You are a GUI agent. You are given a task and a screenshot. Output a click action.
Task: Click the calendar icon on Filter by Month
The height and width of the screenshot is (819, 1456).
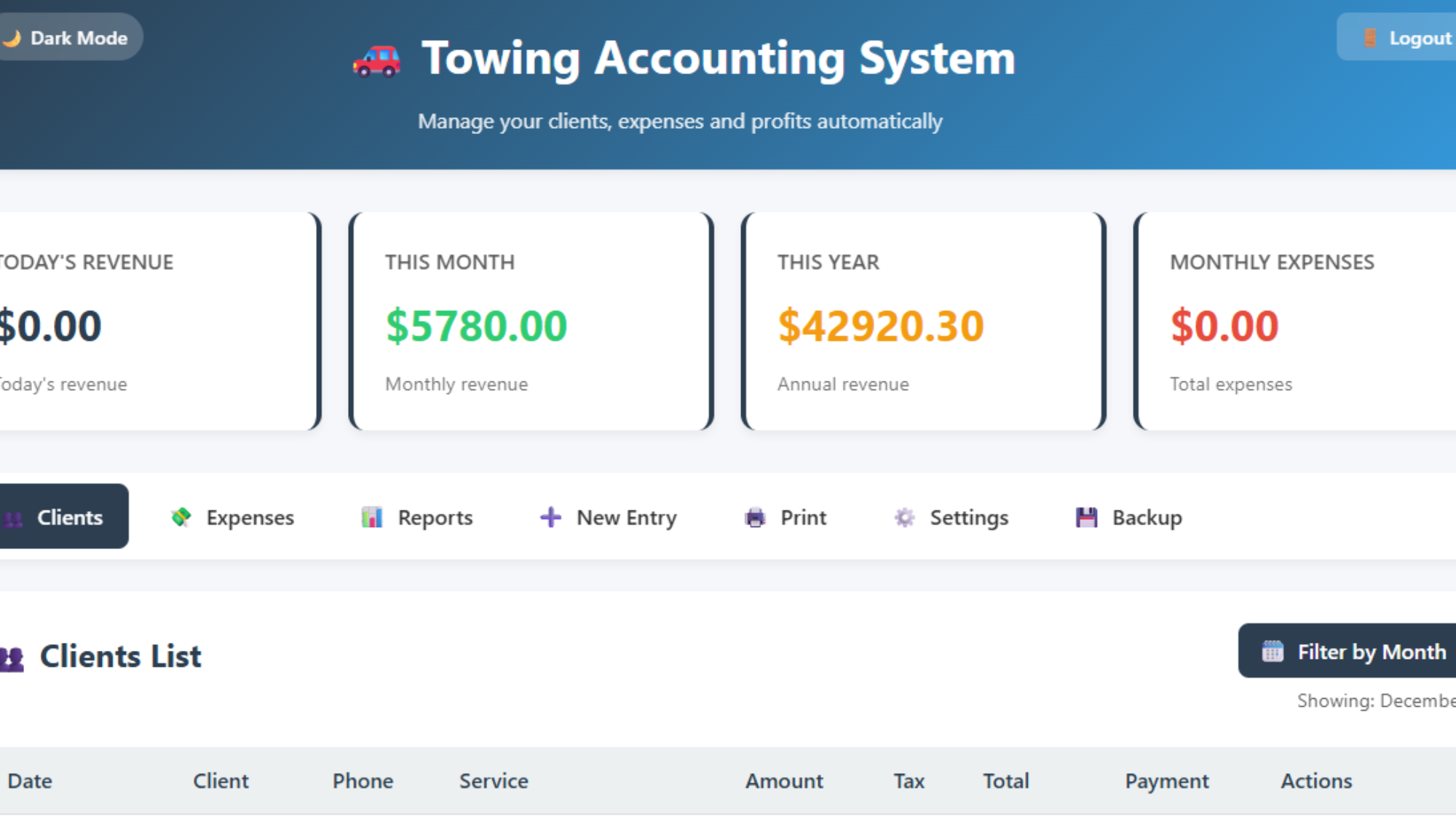(x=1271, y=651)
